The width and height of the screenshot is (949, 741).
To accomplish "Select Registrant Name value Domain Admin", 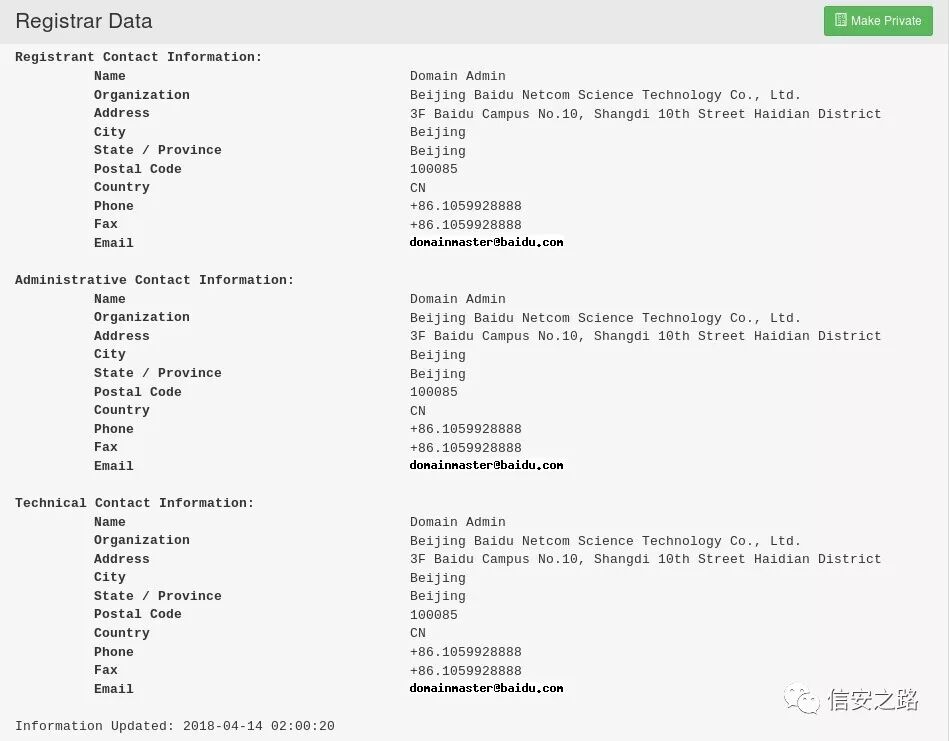I will [x=458, y=76].
